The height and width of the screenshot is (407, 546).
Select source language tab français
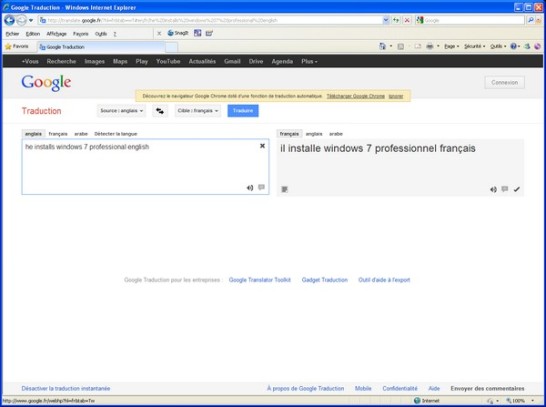tap(58, 134)
